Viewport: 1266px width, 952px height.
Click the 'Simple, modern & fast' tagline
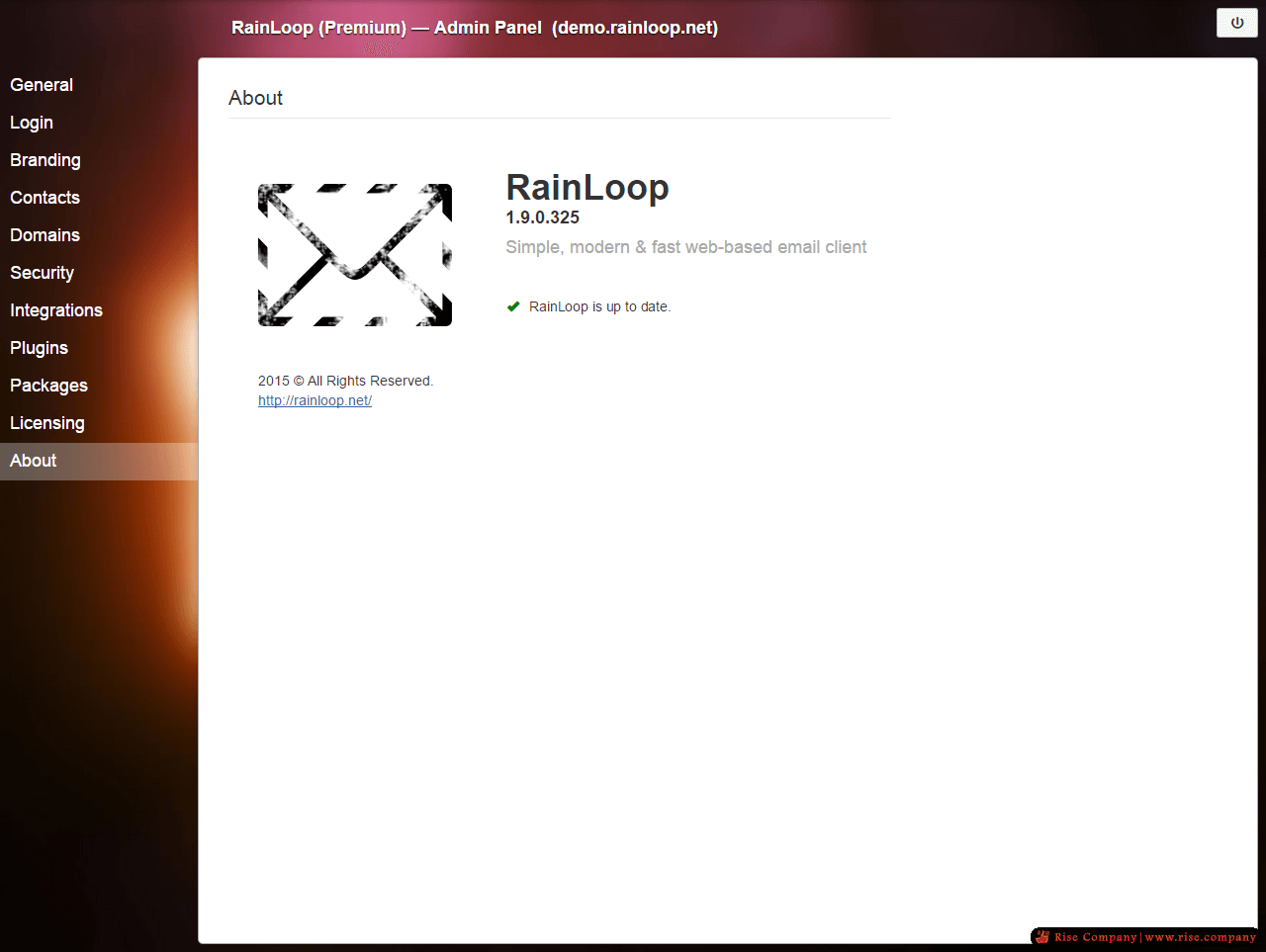[685, 247]
